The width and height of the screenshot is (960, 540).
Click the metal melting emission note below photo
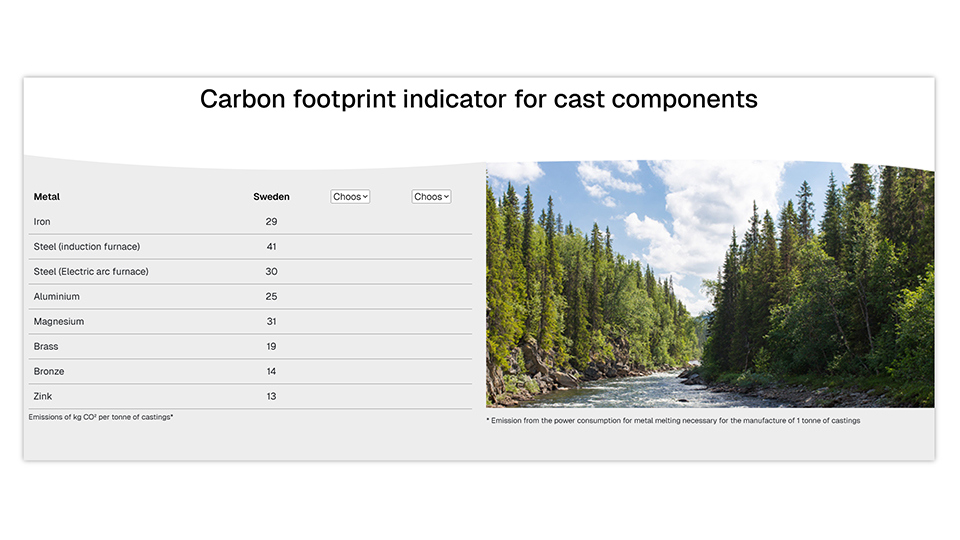pos(673,421)
